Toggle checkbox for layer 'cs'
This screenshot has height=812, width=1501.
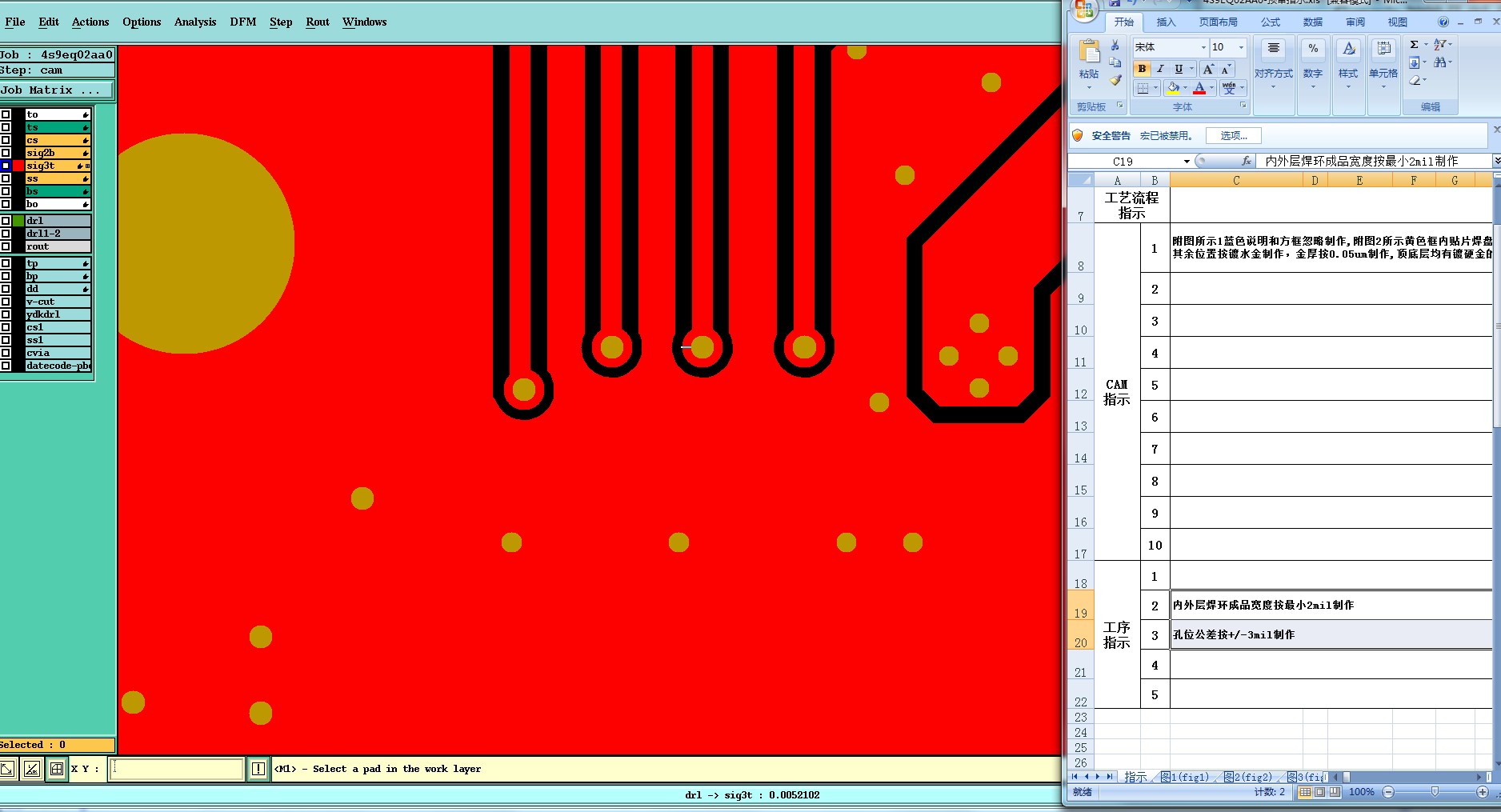click(x=6, y=140)
